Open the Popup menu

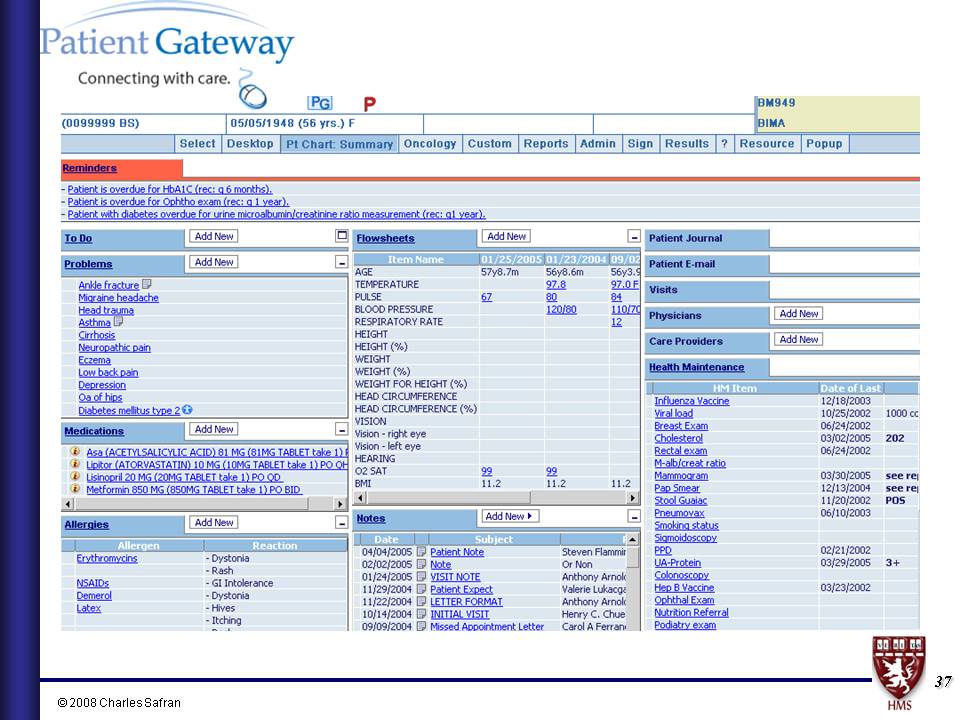pyautogui.click(x=824, y=143)
